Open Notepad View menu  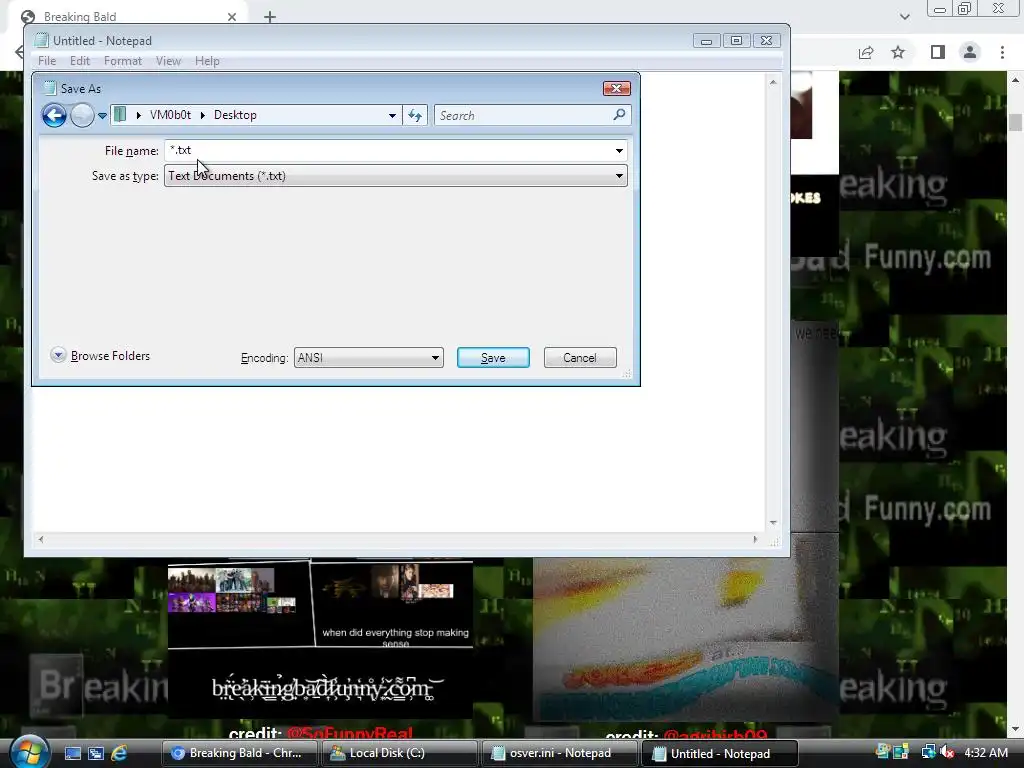tap(168, 61)
